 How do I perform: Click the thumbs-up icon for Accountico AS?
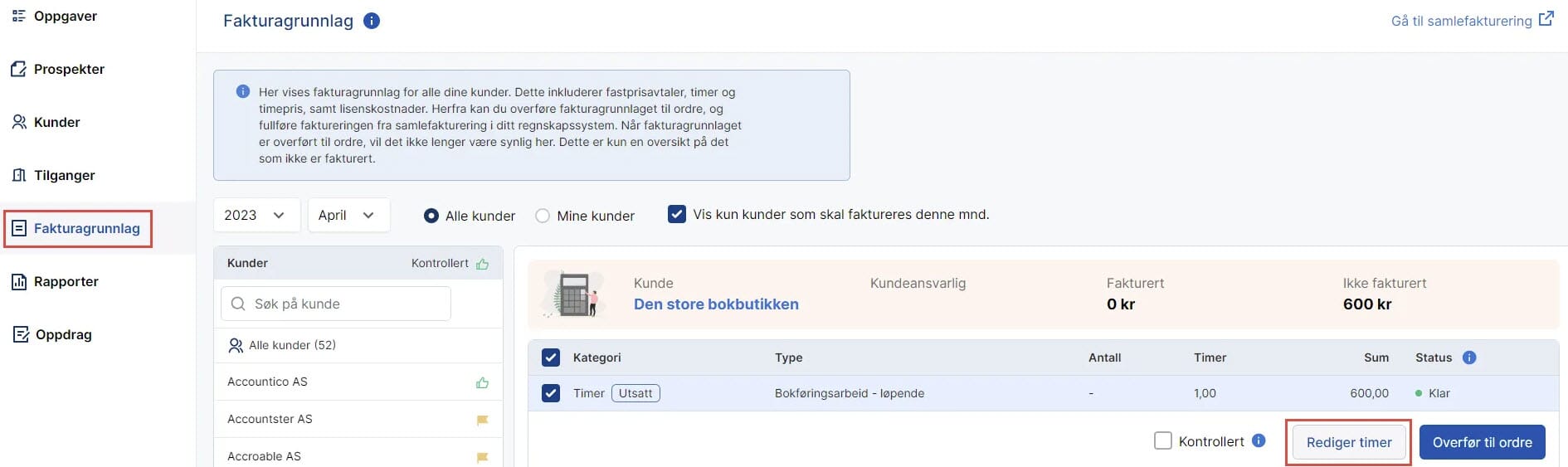(x=482, y=382)
